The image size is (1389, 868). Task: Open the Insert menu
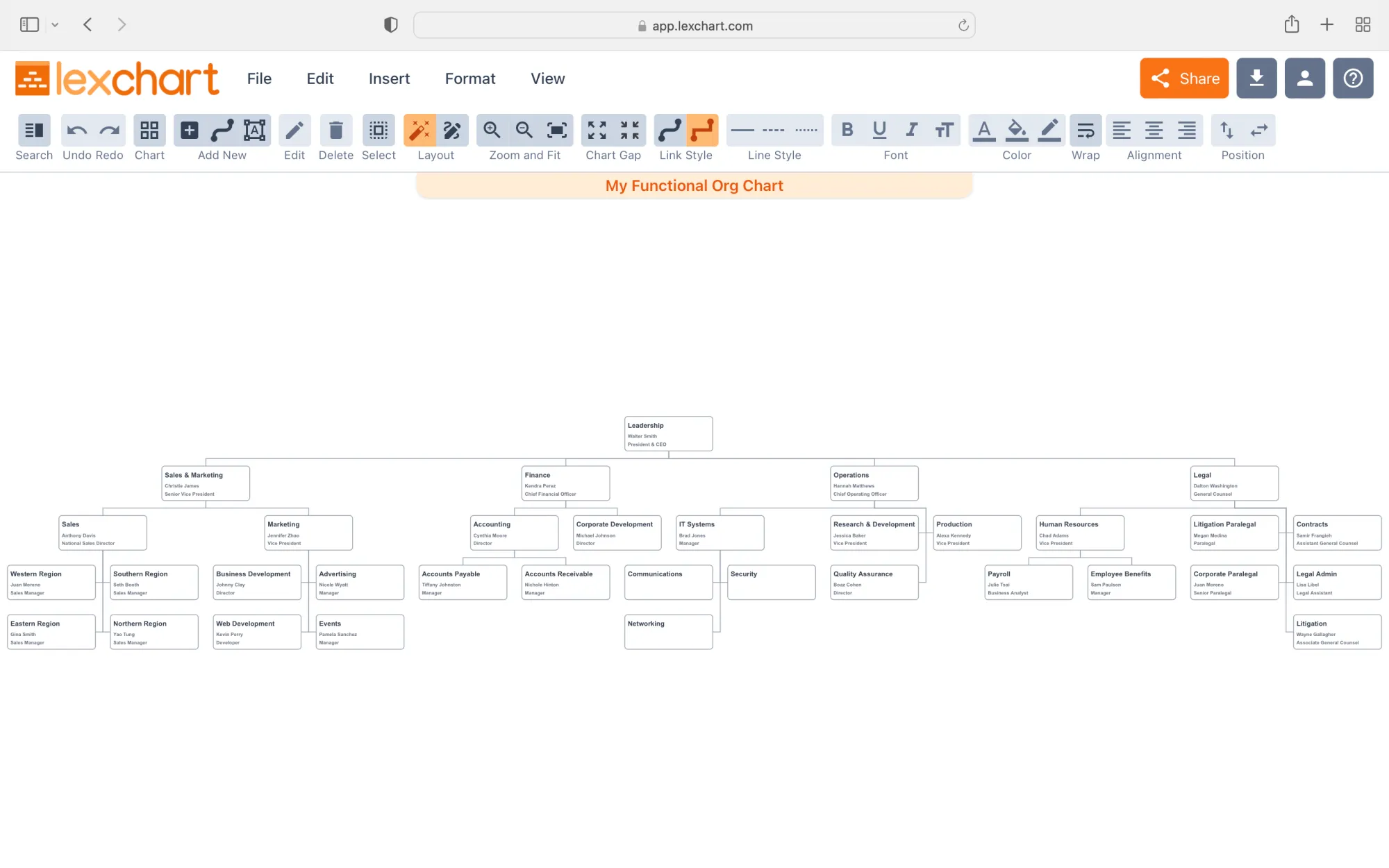pyautogui.click(x=390, y=78)
